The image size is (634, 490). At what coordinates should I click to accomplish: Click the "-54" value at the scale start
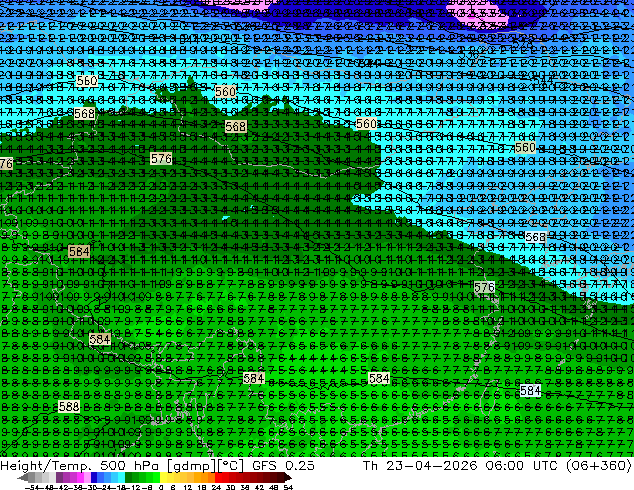(32, 487)
